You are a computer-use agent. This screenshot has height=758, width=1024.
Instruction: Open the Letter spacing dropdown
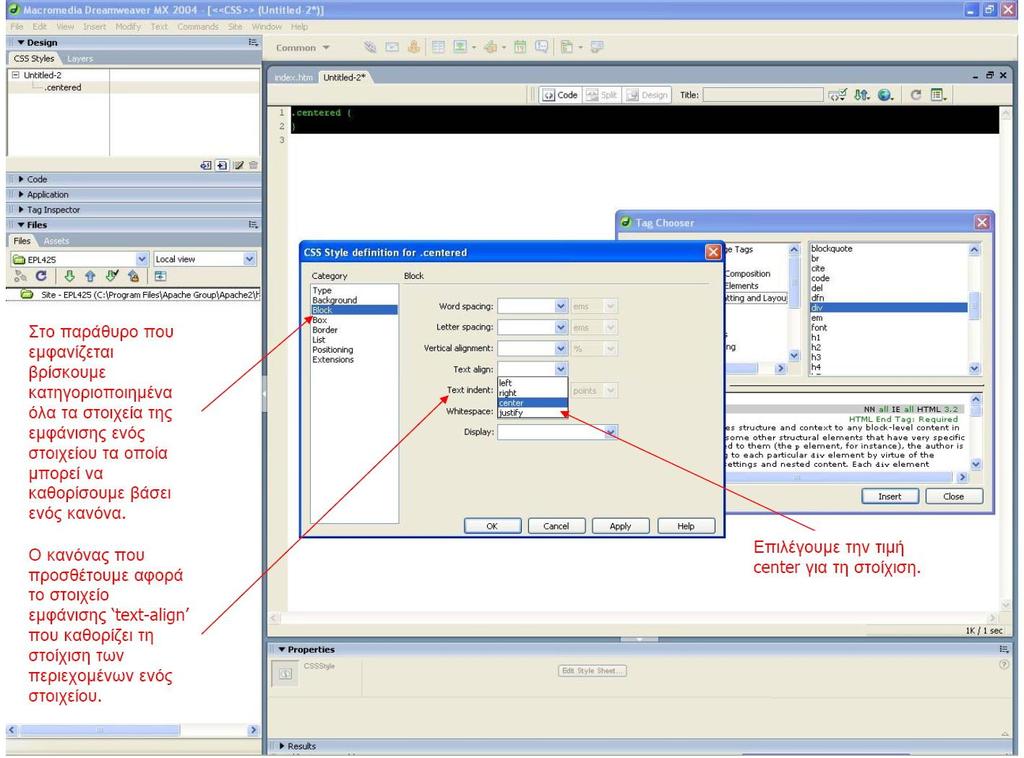click(560, 327)
